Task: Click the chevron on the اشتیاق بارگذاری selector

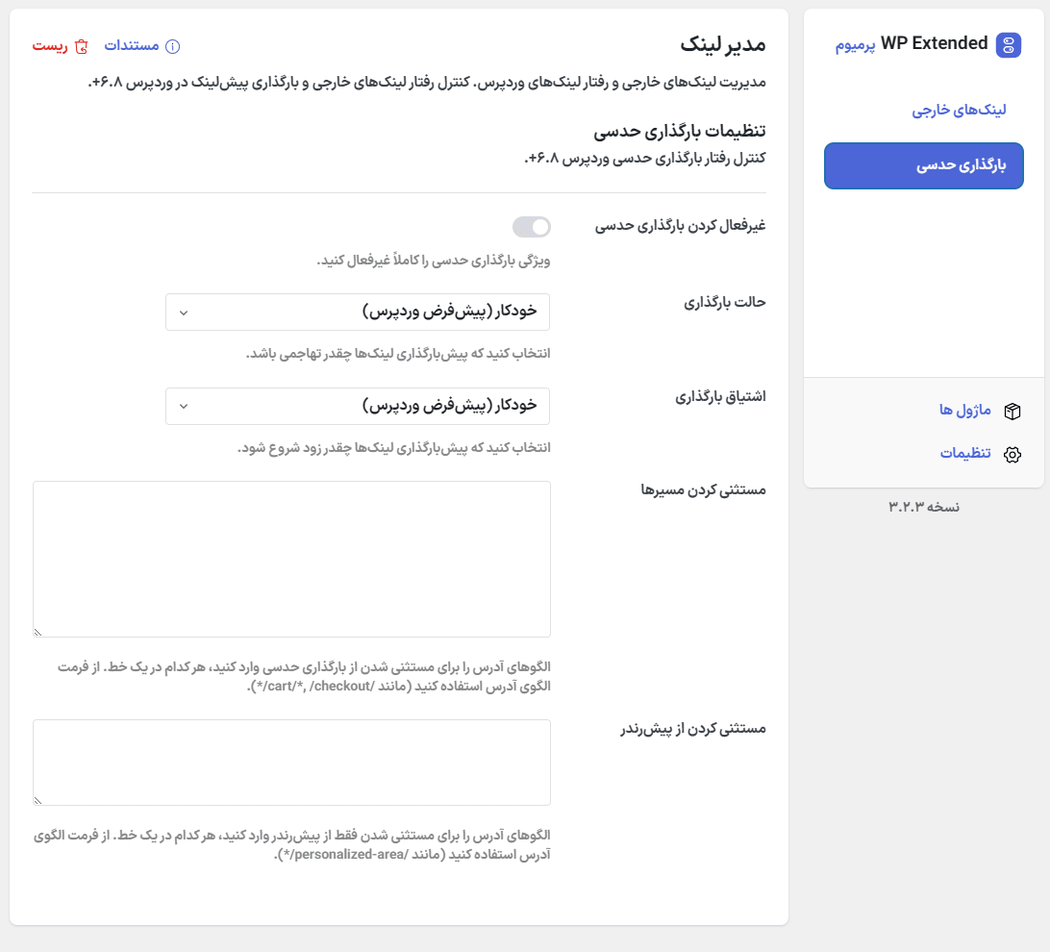Action: click(x=183, y=406)
